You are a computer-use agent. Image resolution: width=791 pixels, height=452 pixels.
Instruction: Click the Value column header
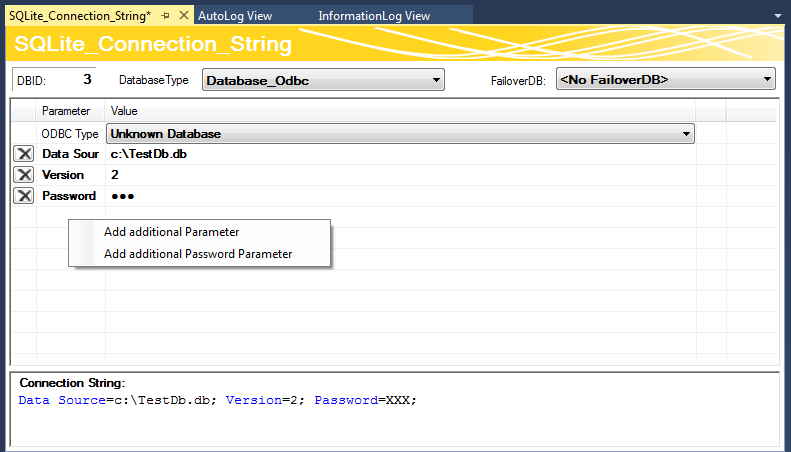tap(400, 111)
